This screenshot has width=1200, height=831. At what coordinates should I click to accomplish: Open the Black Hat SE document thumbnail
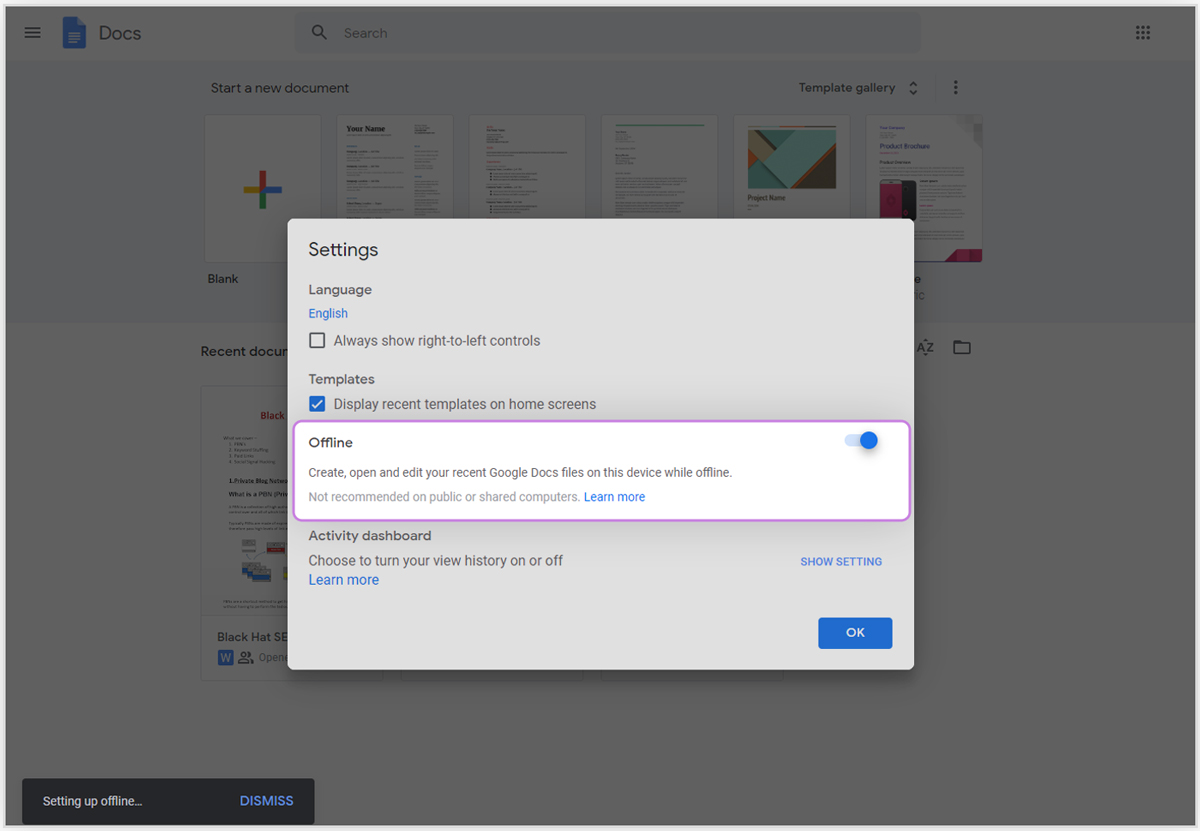point(245,500)
